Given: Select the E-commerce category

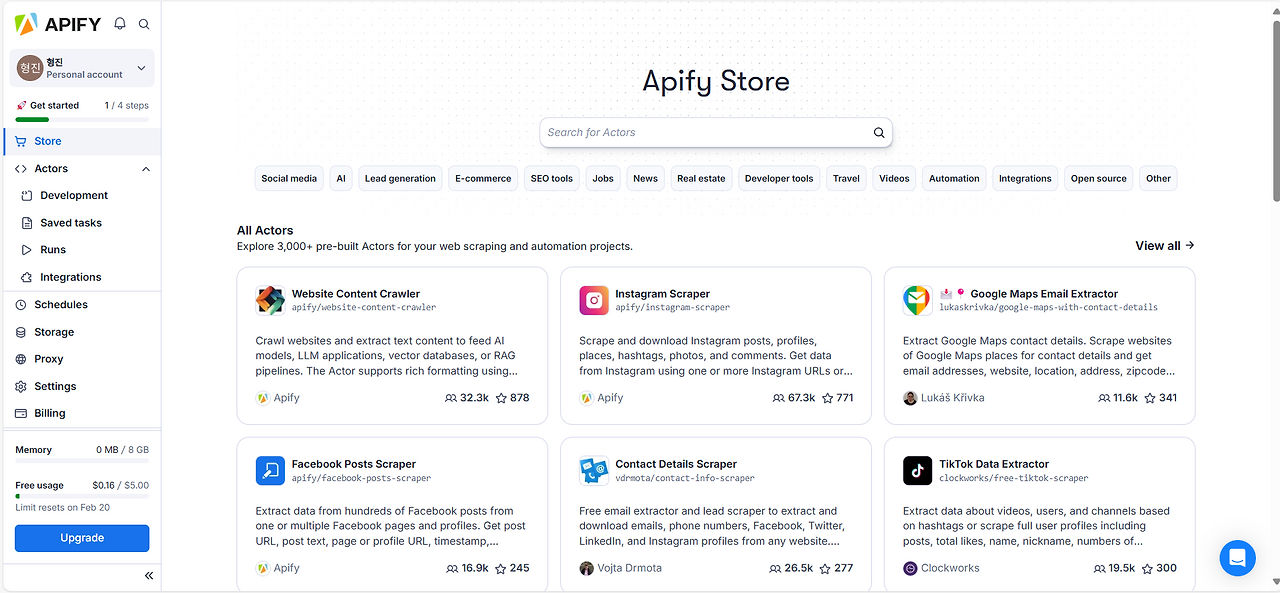Looking at the screenshot, I should tap(483, 179).
